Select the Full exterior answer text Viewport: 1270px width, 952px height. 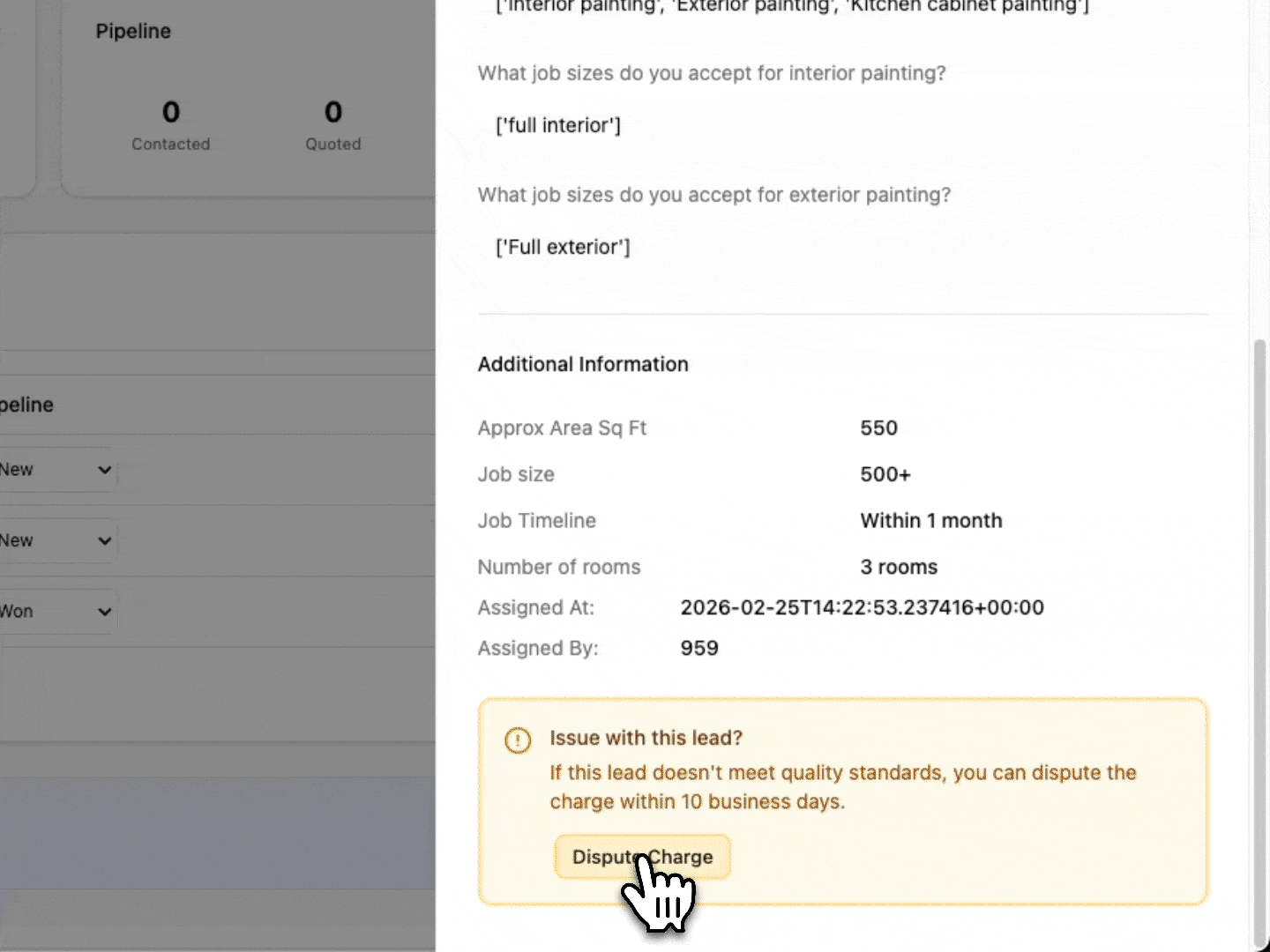564,247
